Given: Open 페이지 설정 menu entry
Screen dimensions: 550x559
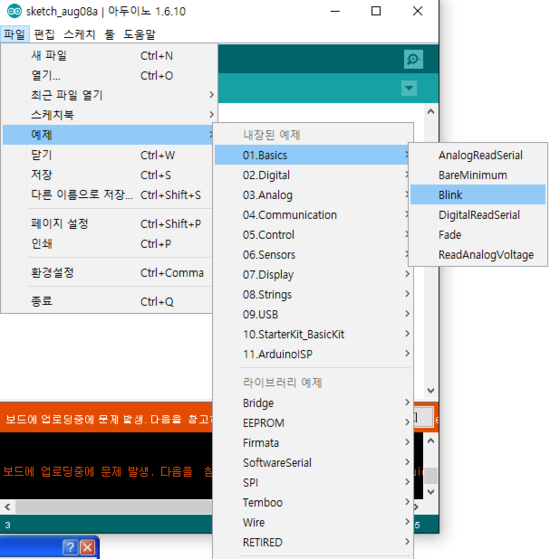Looking at the screenshot, I should [109, 224].
